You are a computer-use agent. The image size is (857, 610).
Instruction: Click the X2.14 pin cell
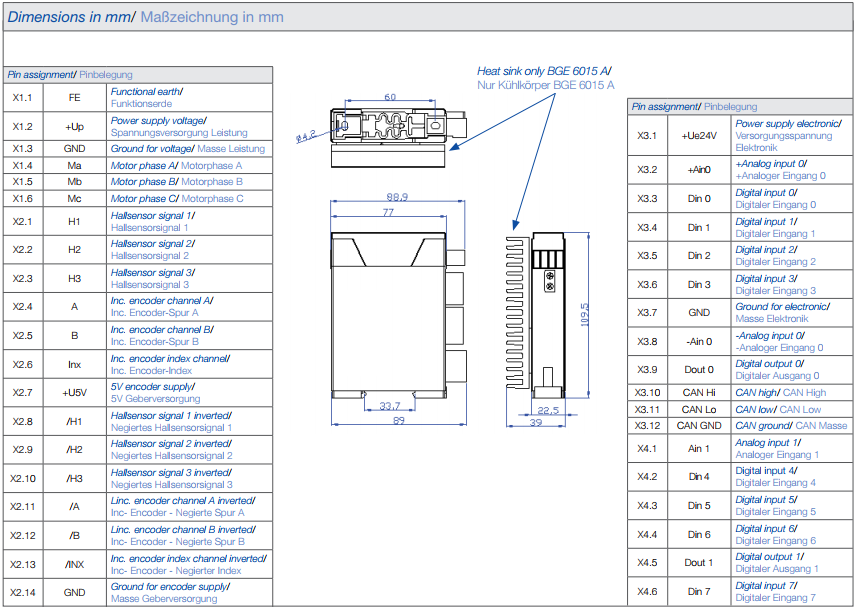tap(22, 592)
